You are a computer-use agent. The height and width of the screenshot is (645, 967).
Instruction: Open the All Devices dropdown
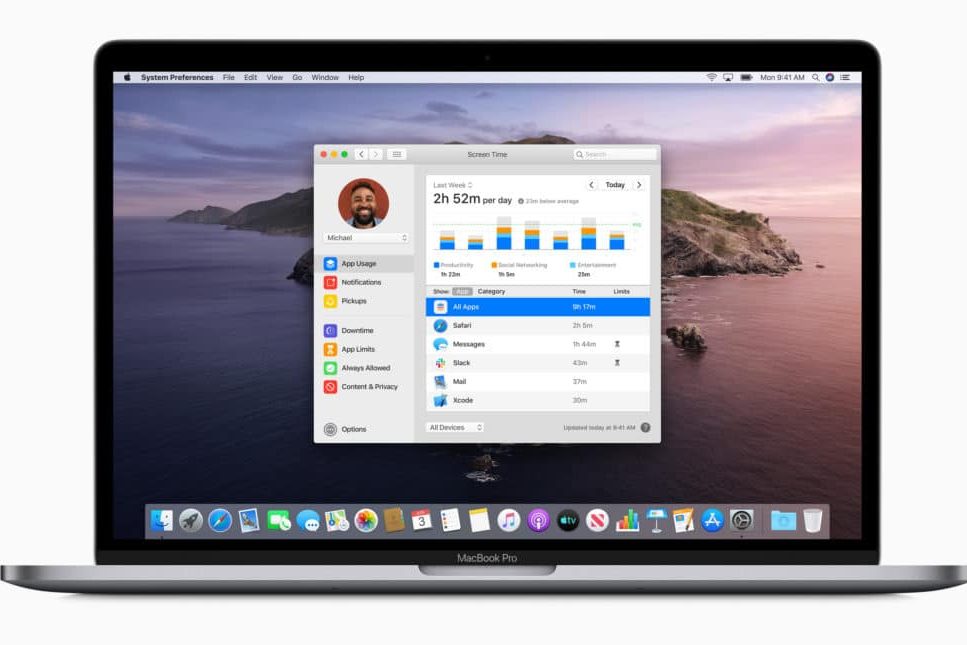(455, 427)
